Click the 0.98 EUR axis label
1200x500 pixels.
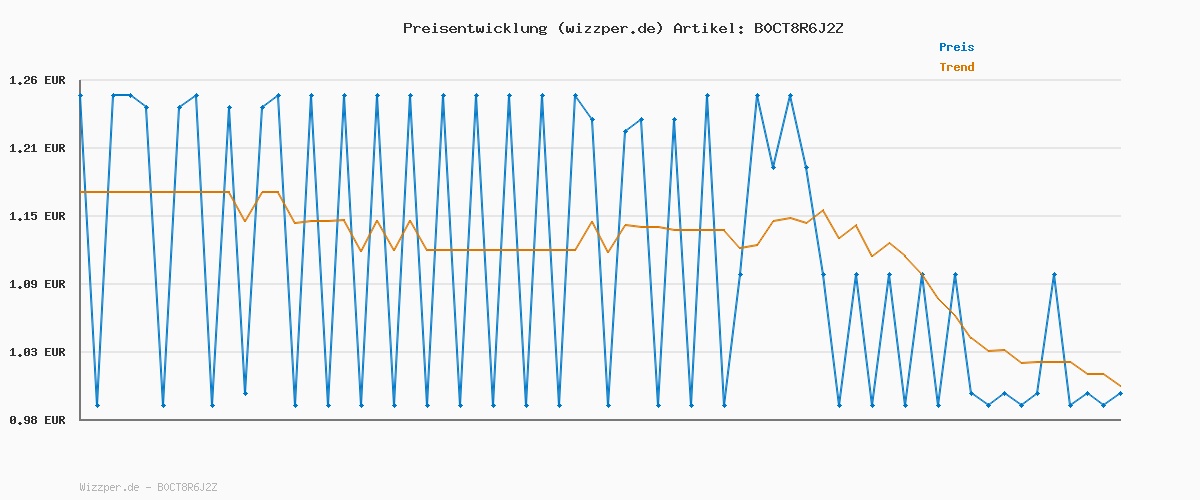pyautogui.click(x=37, y=420)
